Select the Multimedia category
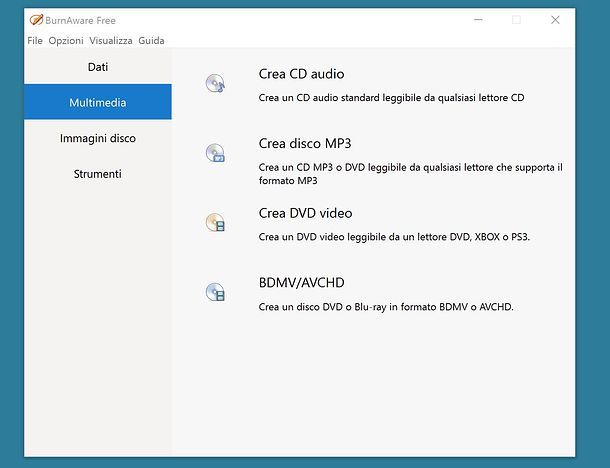This screenshot has width=610, height=468. coord(98,102)
